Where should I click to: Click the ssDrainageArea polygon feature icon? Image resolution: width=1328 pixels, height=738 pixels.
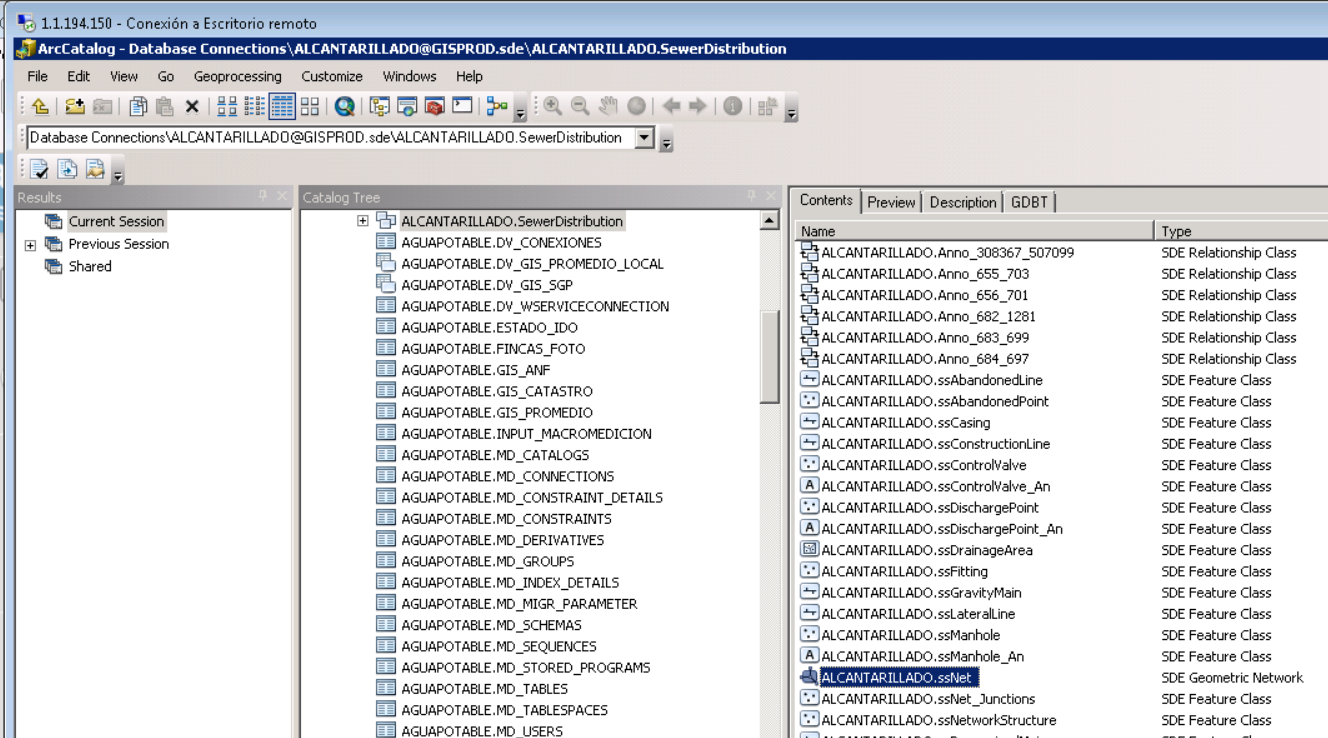[810, 550]
